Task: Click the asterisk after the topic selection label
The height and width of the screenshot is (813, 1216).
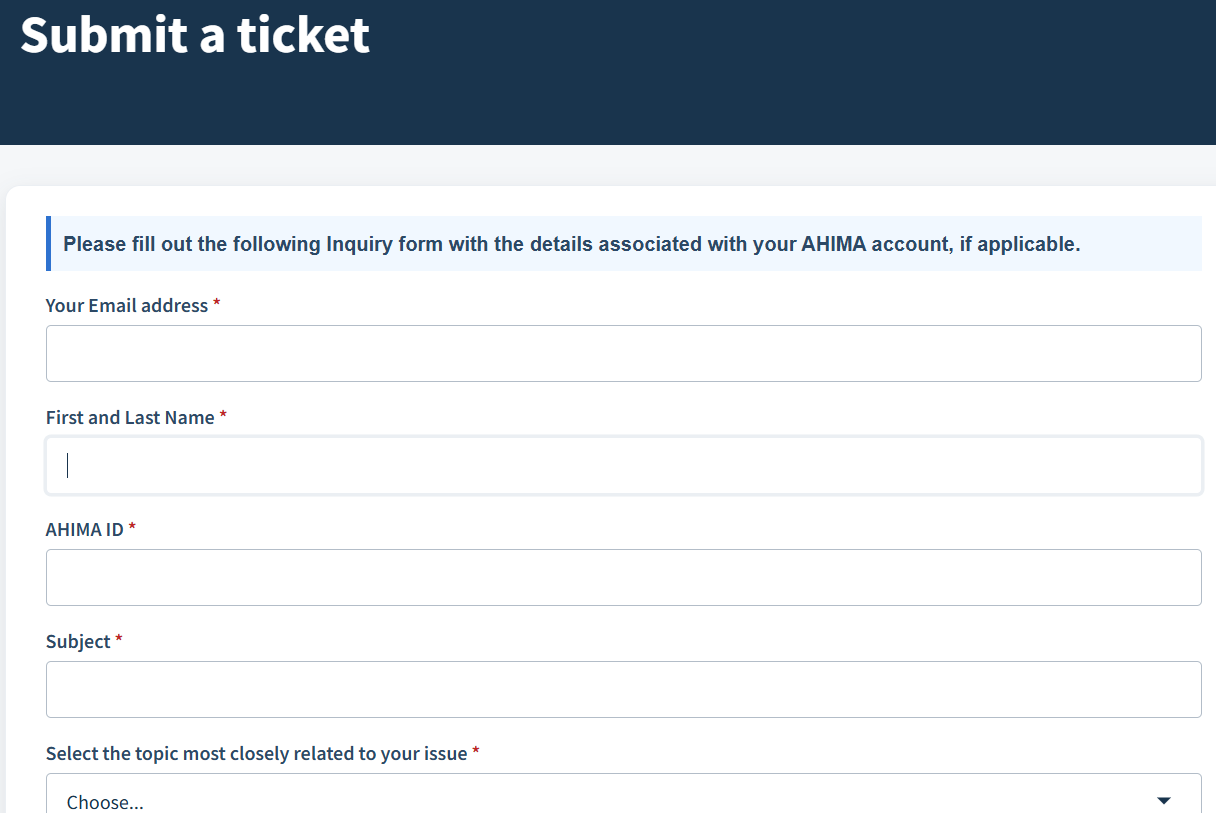Action: pos(476,752)
